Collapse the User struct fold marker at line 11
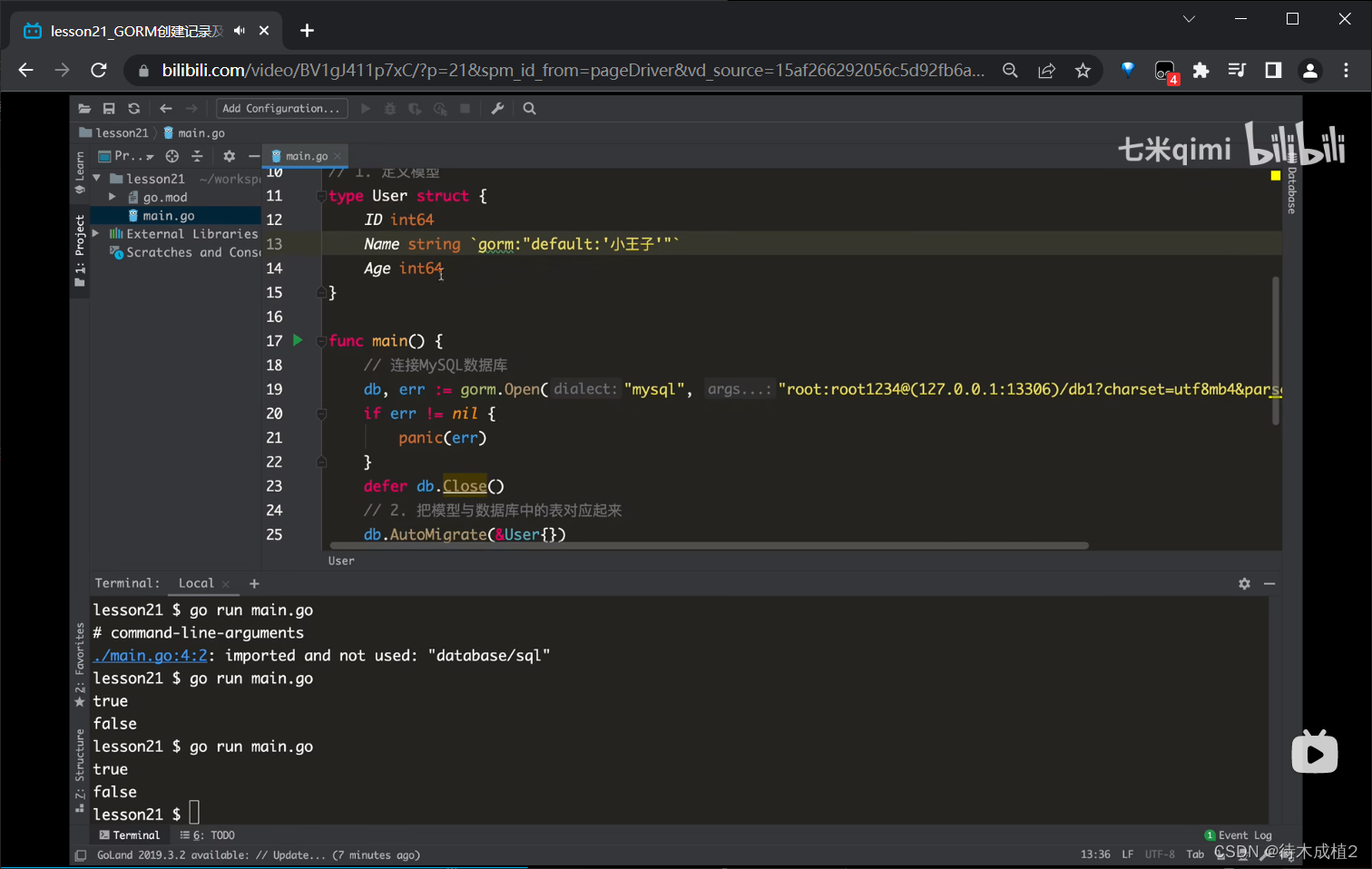Image resolution: width=1372 pixels, height=869 pixels. pos(321,196)
